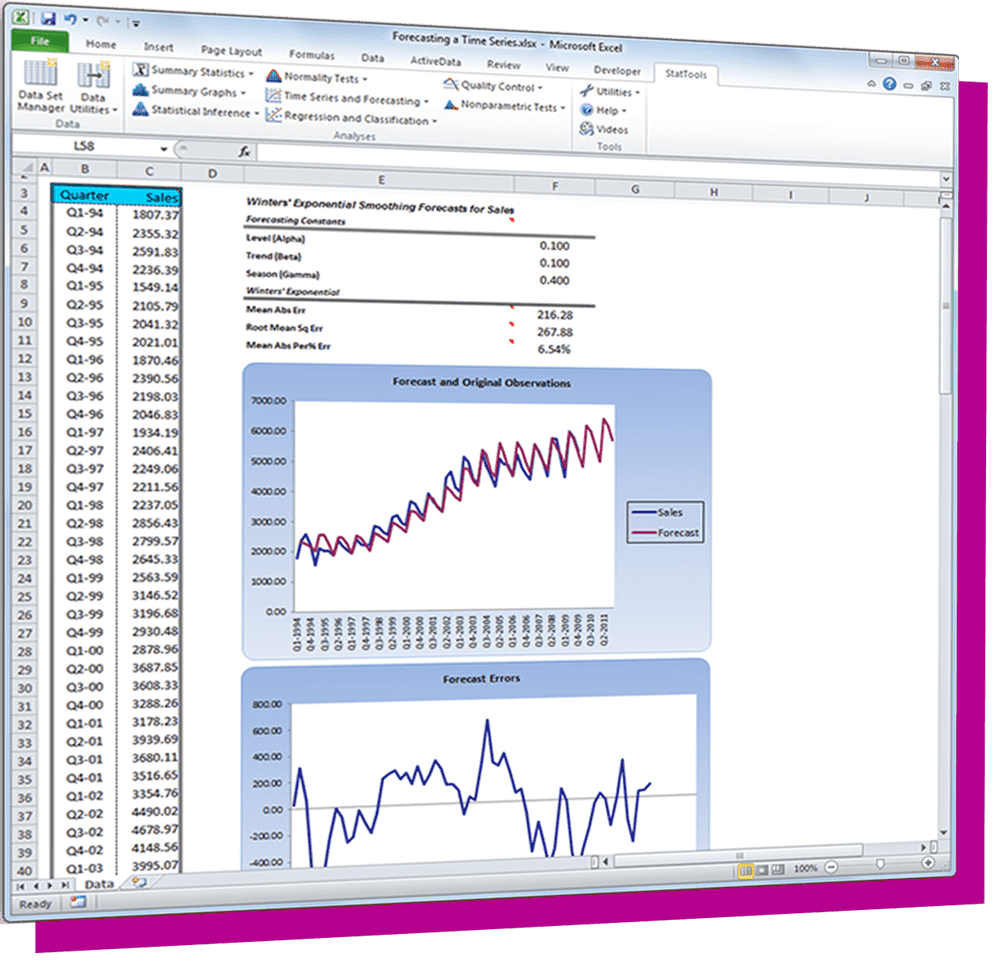Switch to the StatTools ribbon tab
This screenshot has width=1000, height=967.
686,74
